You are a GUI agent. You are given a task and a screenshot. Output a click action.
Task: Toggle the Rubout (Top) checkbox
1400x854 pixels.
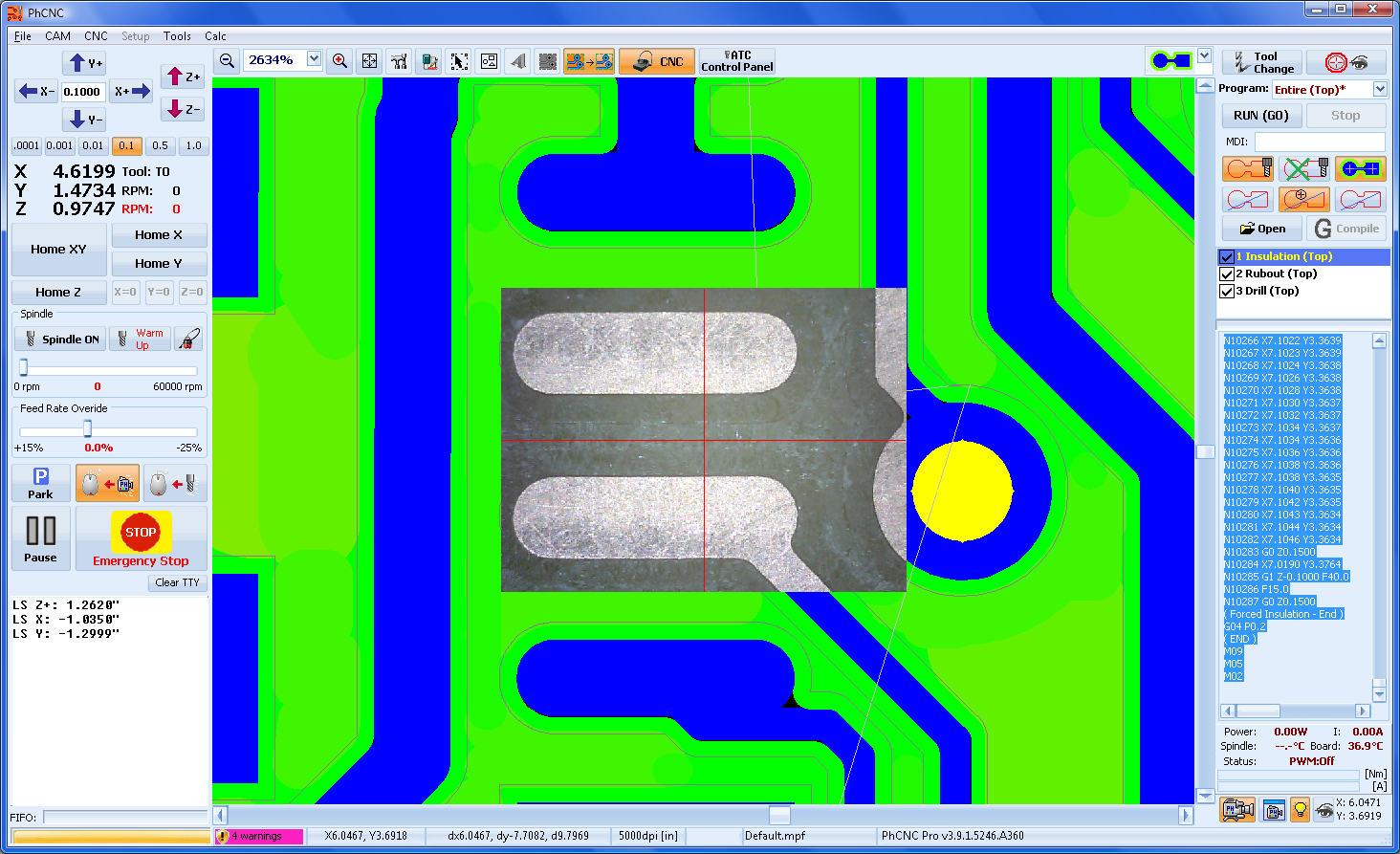[x=1227, y=274]
